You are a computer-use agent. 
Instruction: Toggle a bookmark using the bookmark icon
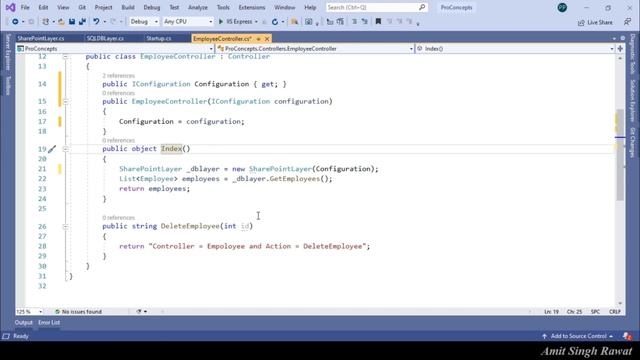point(378,22)
